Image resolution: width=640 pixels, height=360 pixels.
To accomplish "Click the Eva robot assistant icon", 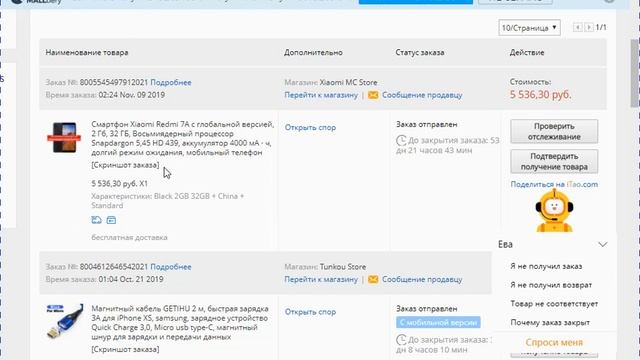I will [554, 211].
